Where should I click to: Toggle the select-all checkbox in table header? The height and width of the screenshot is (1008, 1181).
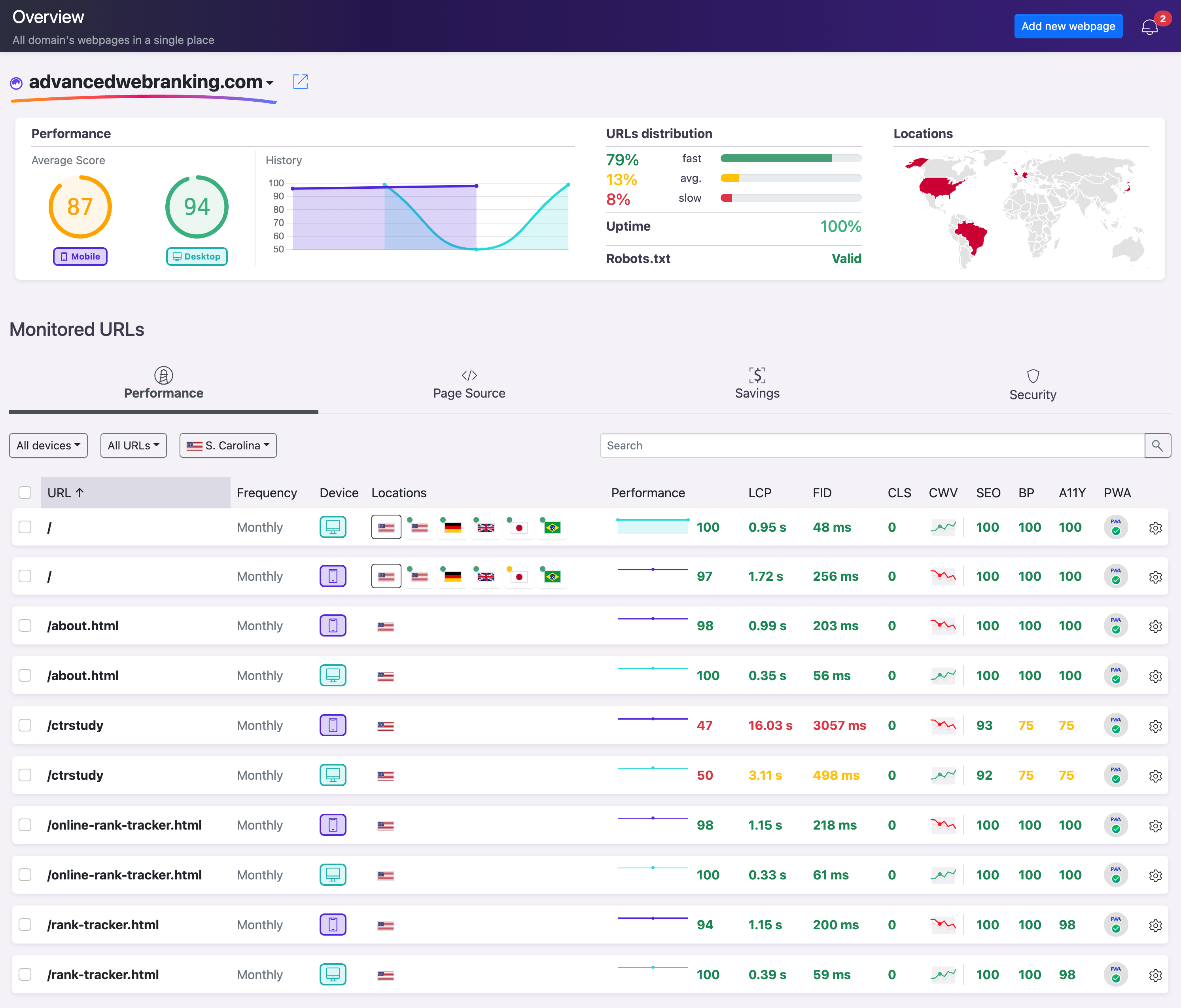tap(25, 493)
